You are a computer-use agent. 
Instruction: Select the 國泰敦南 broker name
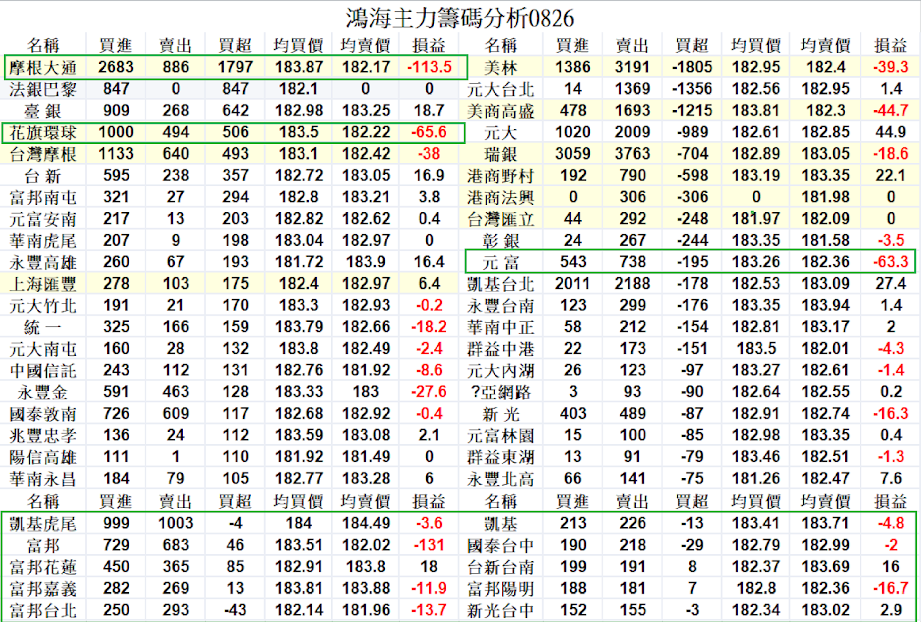tap(43, 414)
